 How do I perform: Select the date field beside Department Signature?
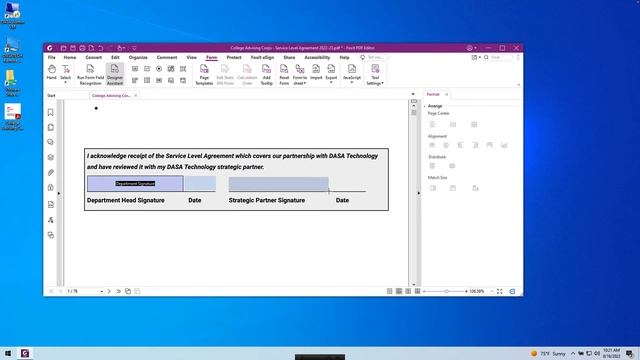click(x=200, y=184)
